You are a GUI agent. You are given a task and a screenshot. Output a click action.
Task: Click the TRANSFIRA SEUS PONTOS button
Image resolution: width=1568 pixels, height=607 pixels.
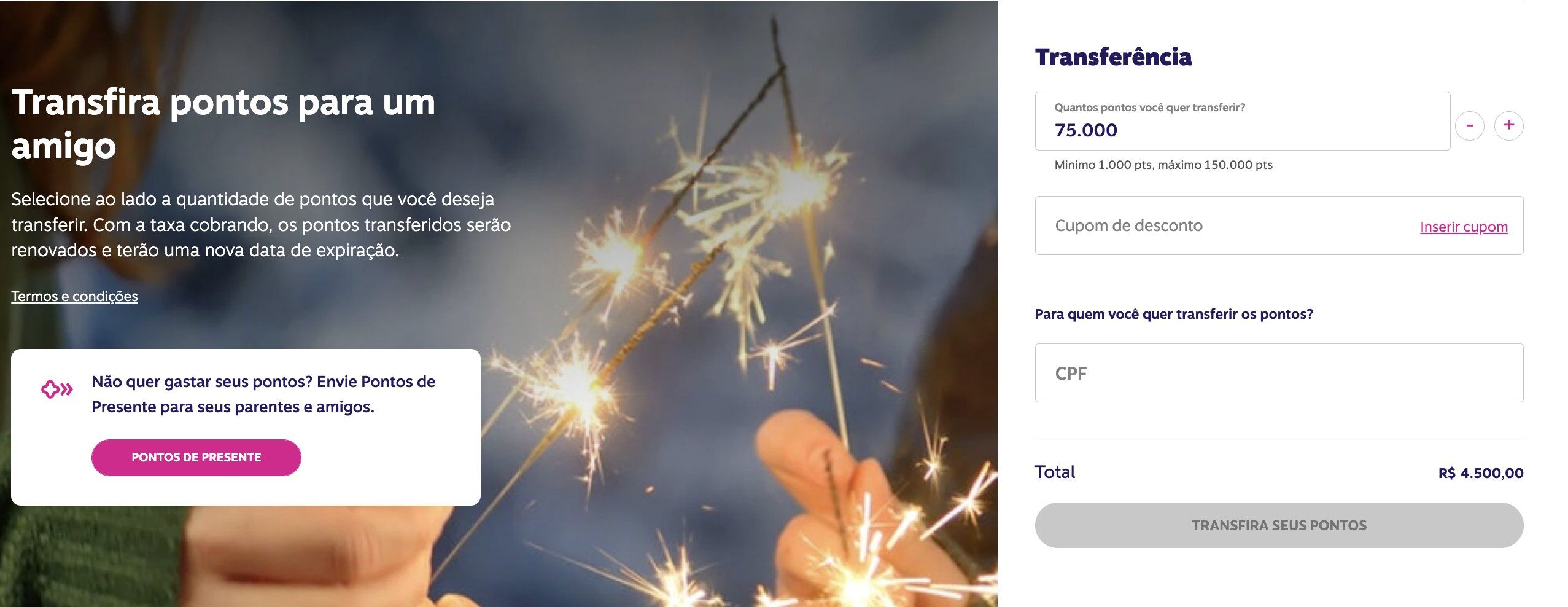click(1279, 525)
